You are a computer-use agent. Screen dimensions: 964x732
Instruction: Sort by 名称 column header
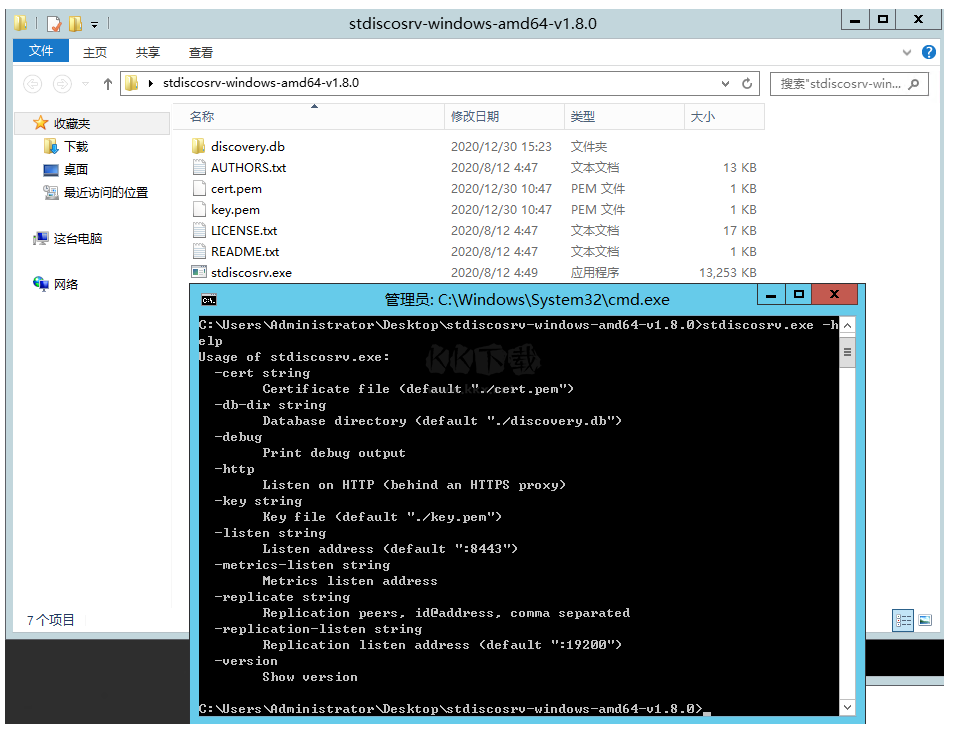tap(202, 117)
